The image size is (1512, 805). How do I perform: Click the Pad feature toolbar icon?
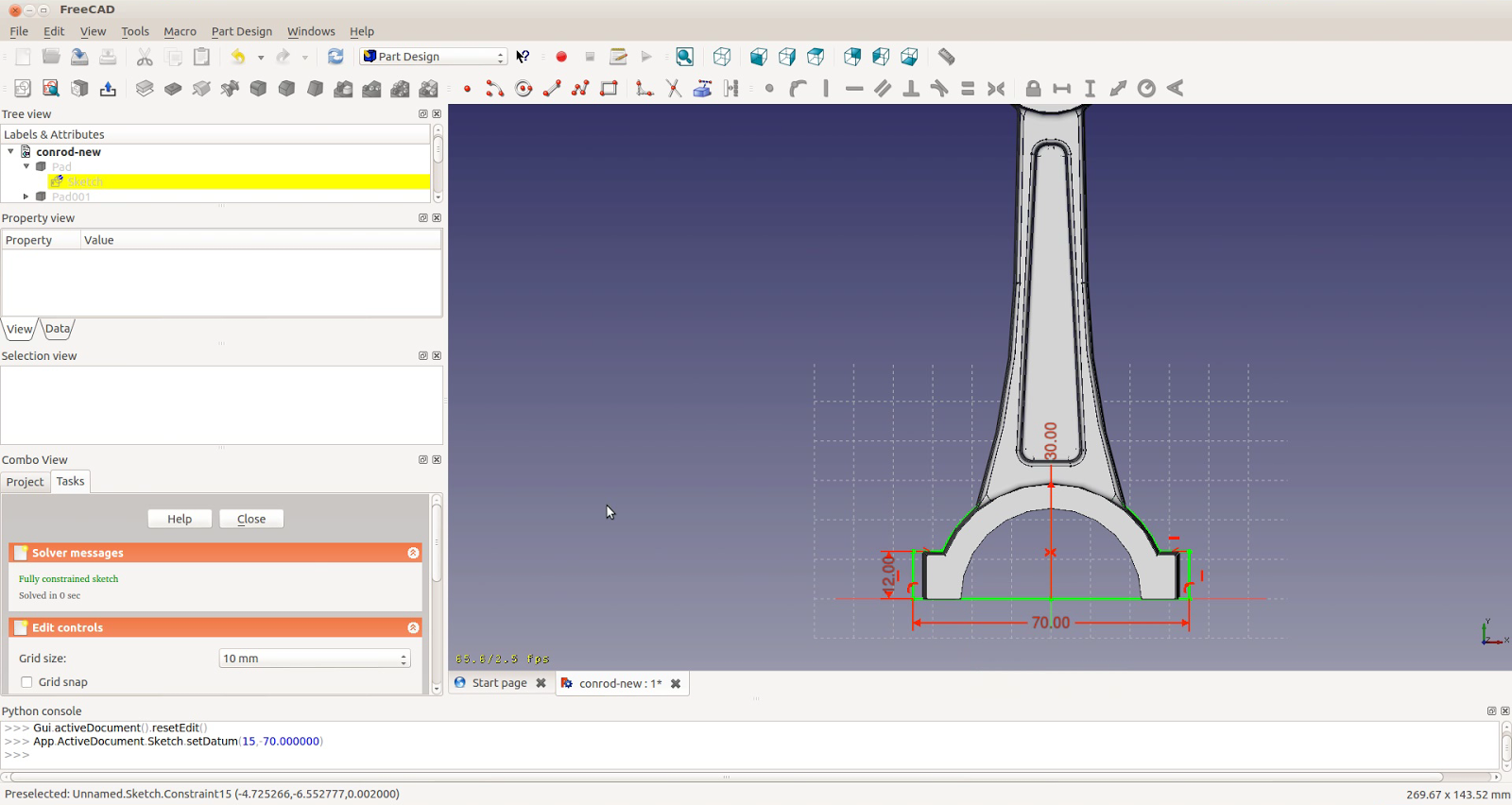(145, 89)
